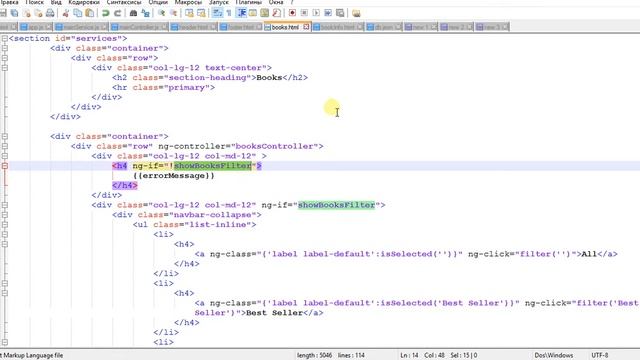Click the Copy toolbar icon
Viewport: 640px width, 360px height.
click(x=78, y=13)
